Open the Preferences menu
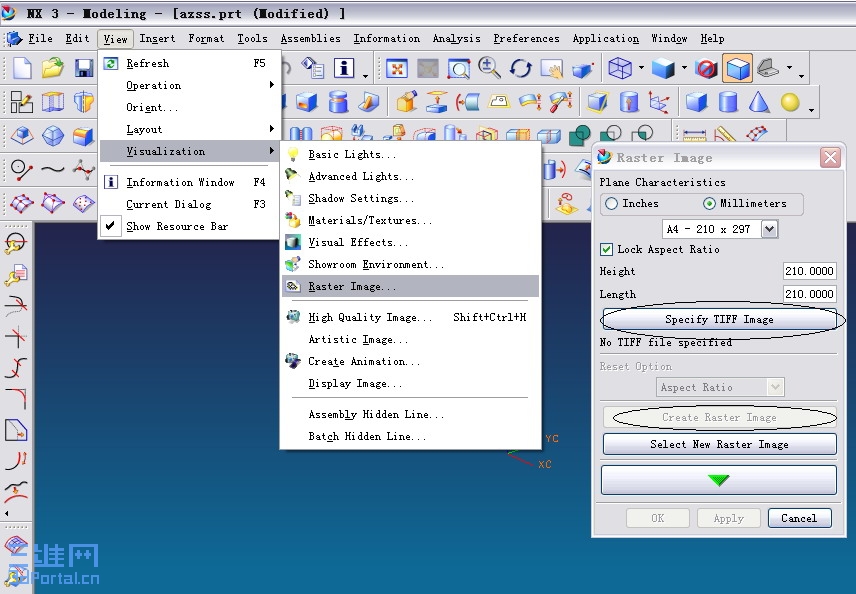856x594 pixels. (x=526, y=39)
